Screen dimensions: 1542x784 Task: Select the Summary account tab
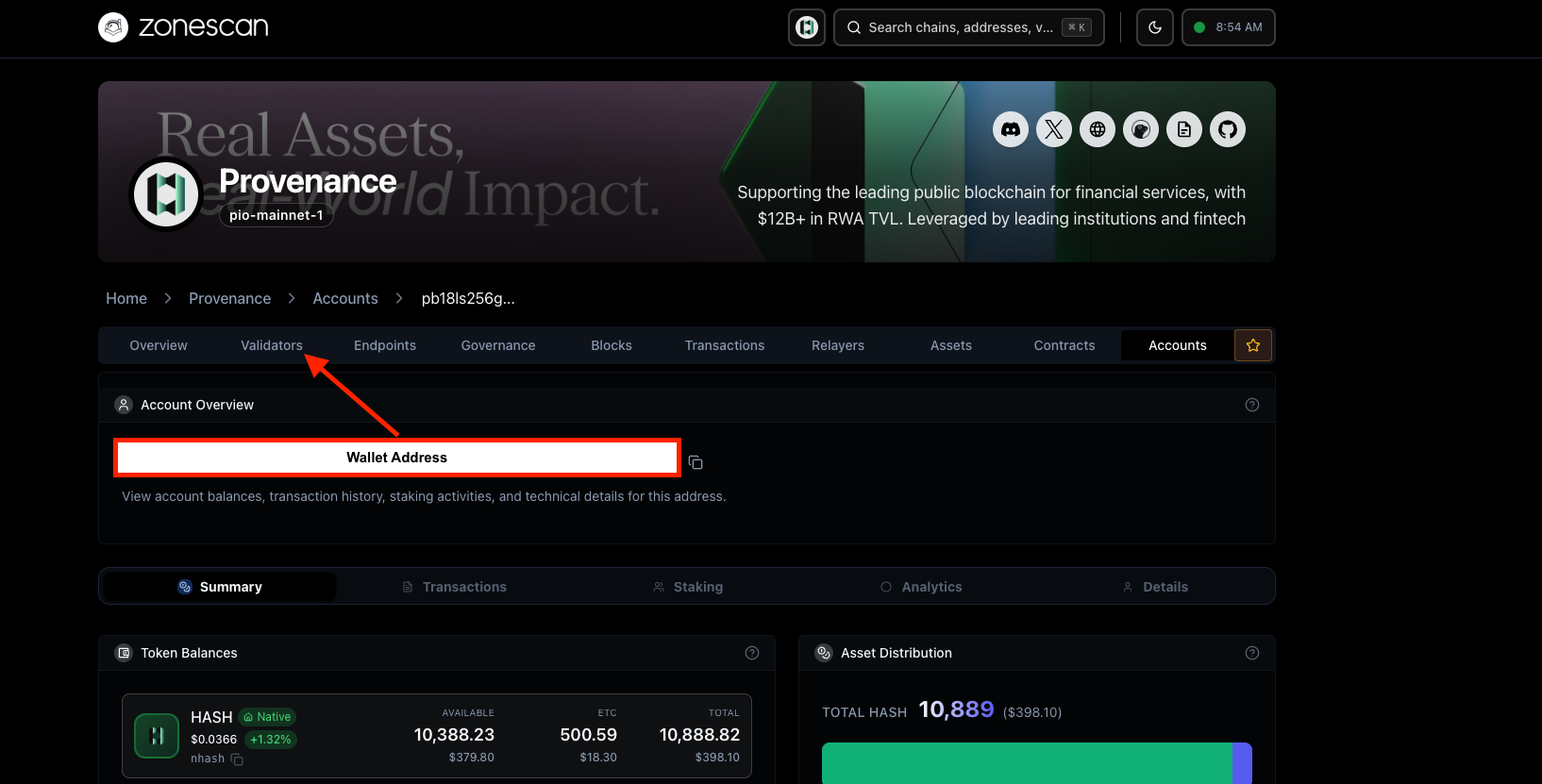coord(220,587)
